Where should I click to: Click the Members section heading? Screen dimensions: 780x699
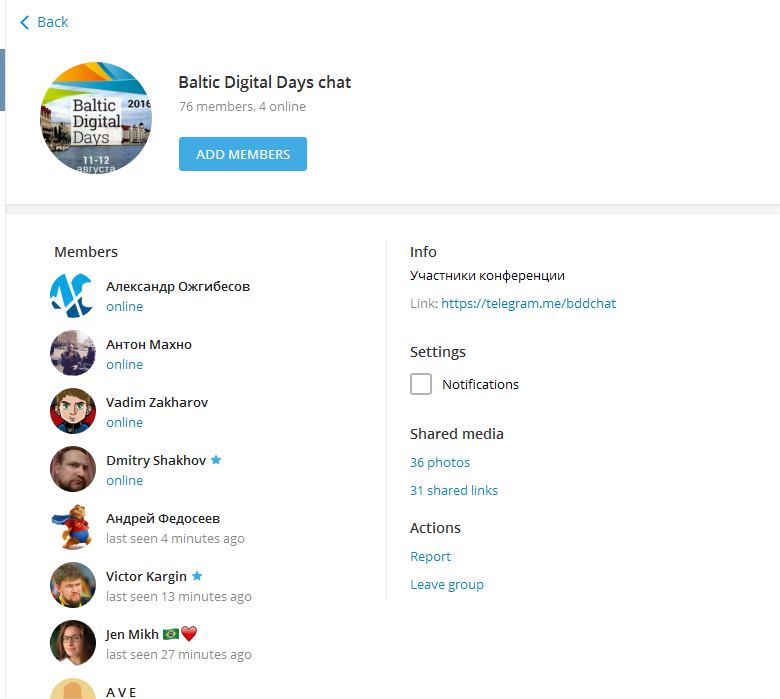(x=86, y=252)
